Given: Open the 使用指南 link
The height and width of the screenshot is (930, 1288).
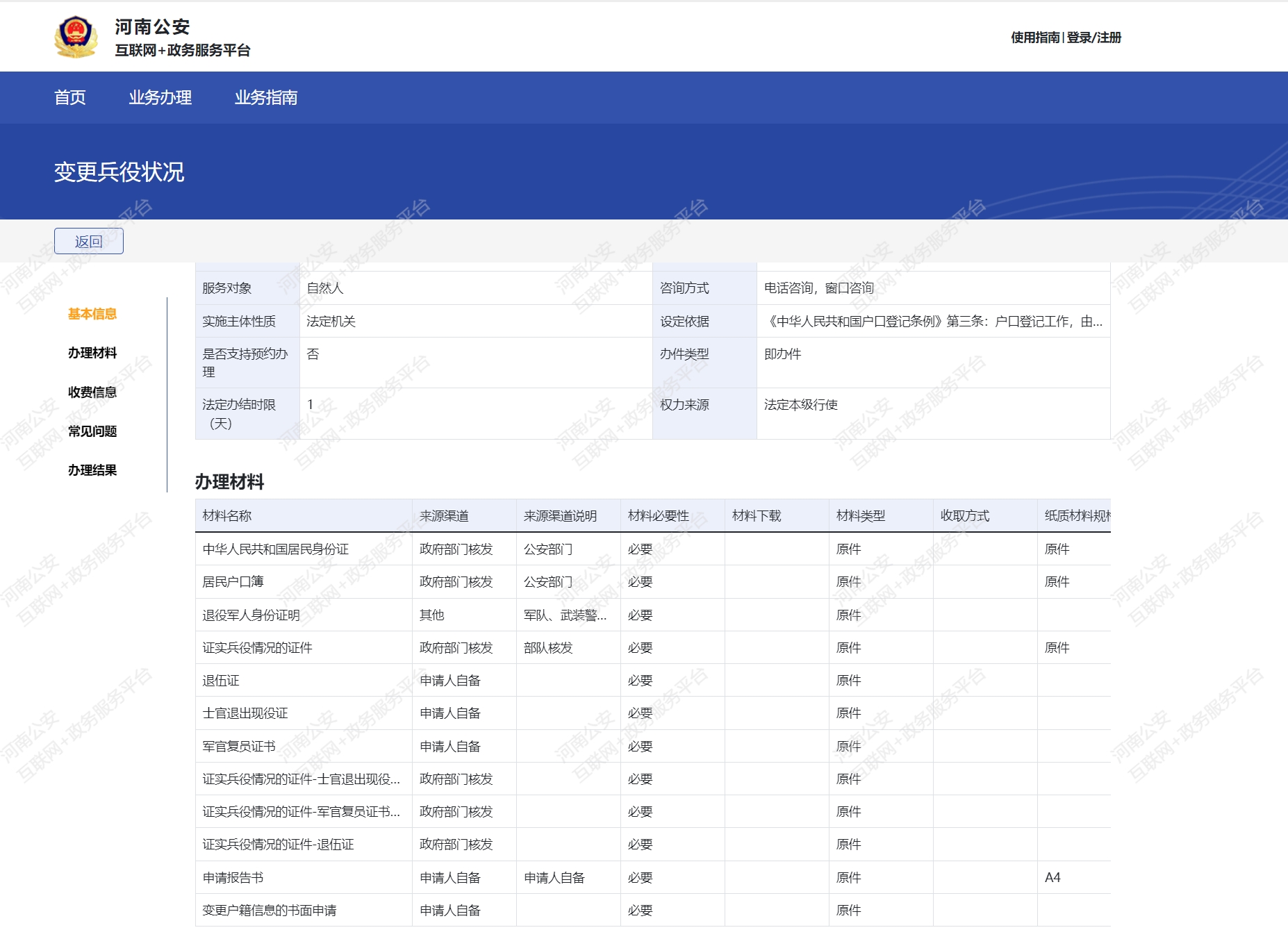Looking at the screenshot, I should 1034,38.
